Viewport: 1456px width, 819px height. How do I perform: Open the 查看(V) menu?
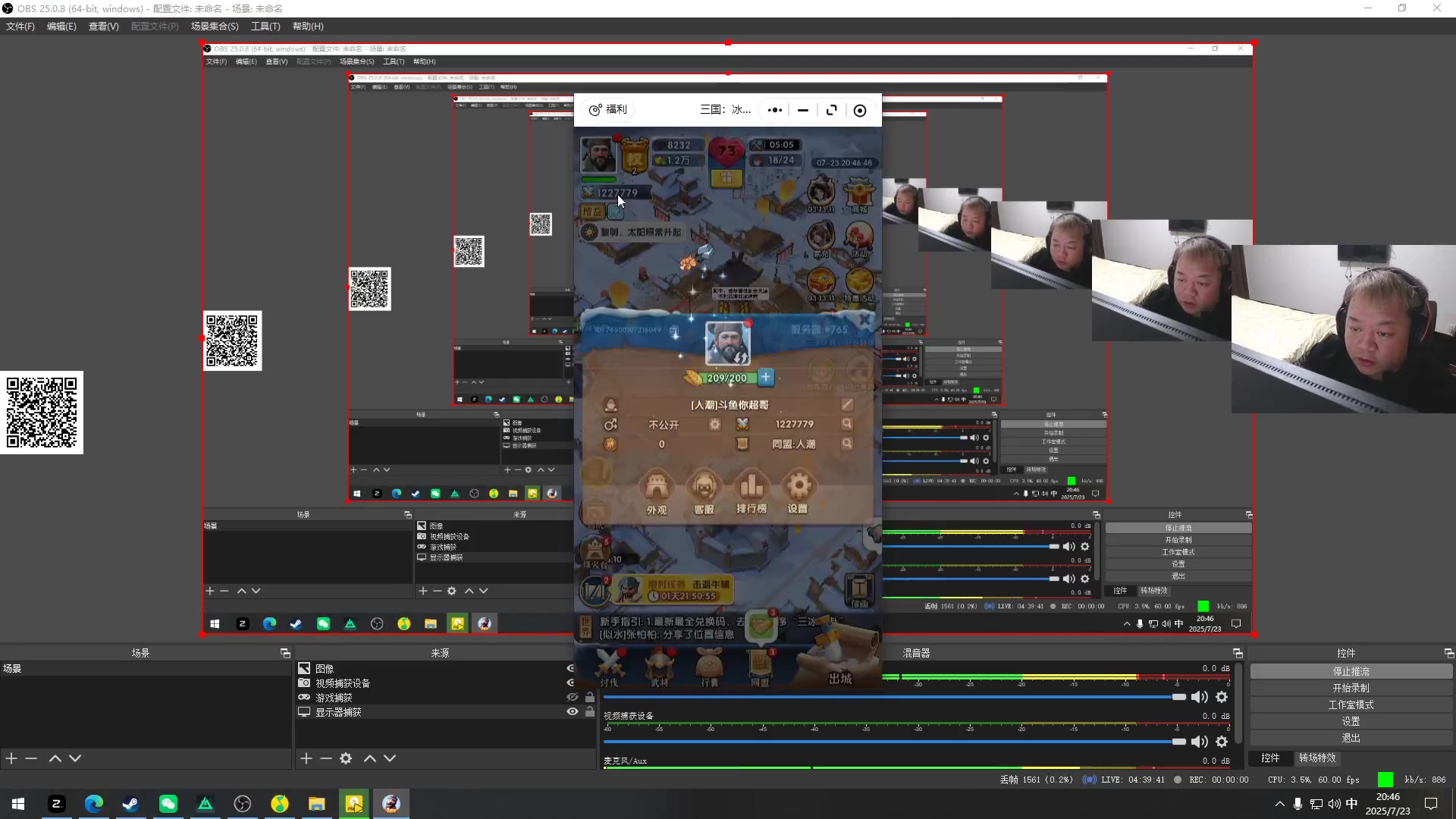click(x=104, y=27)
